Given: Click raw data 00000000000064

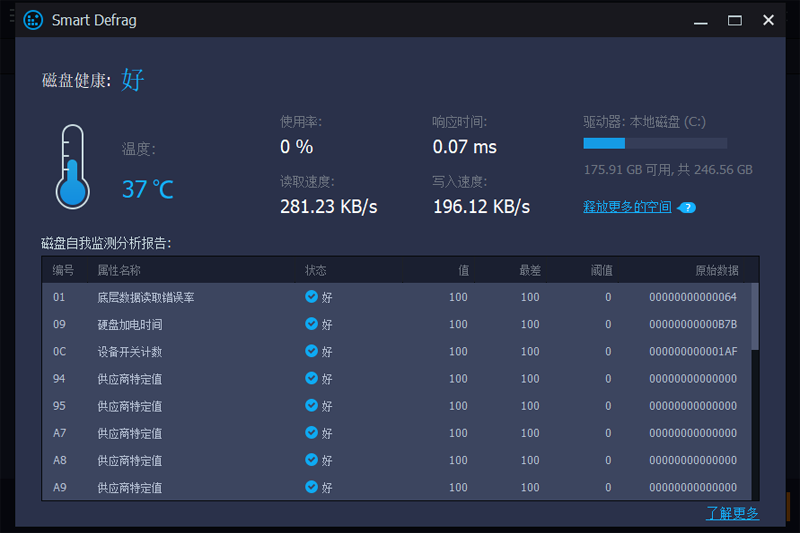Looking at the screenshot, I should 693,297.
